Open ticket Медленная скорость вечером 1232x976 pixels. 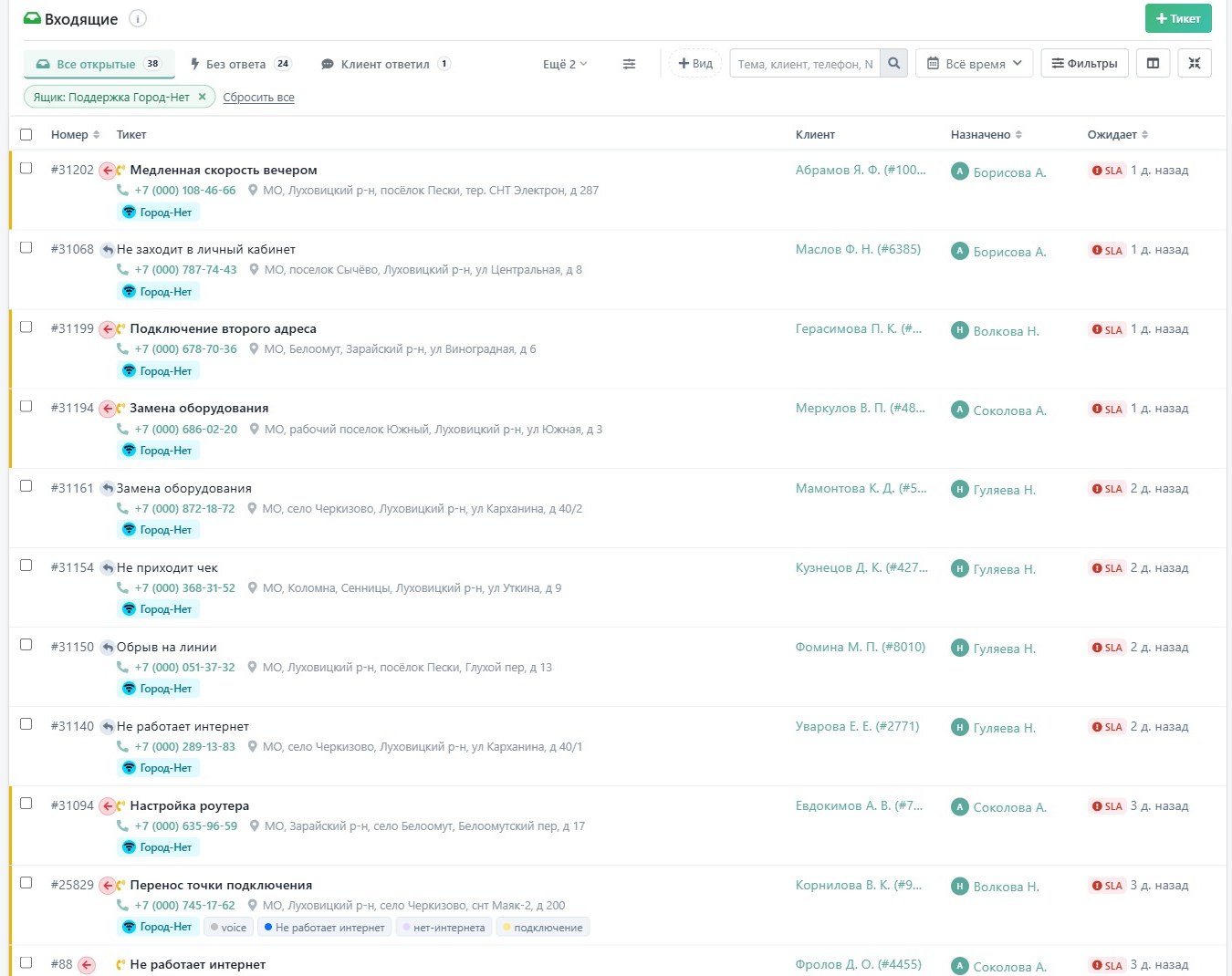click(224, 170)
